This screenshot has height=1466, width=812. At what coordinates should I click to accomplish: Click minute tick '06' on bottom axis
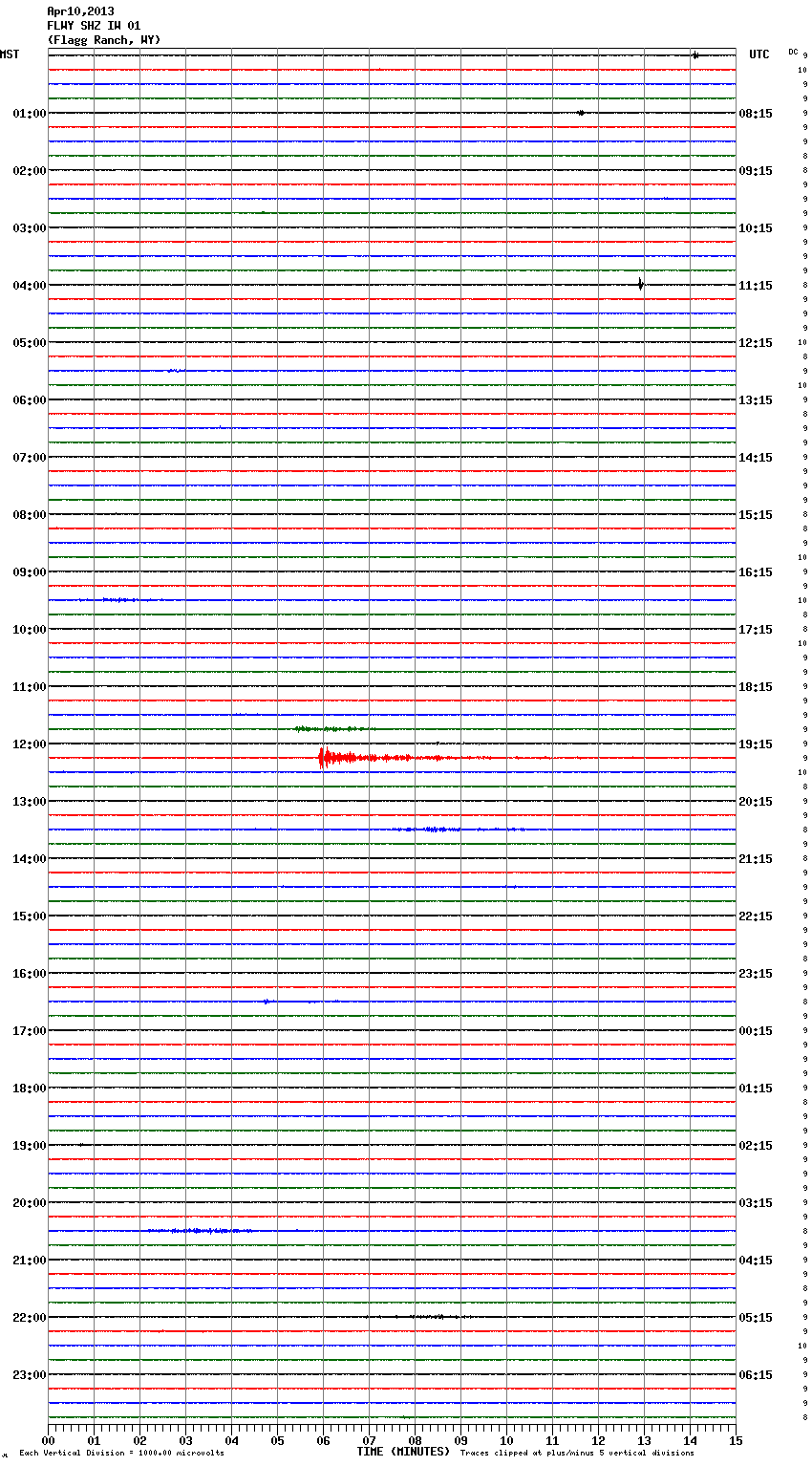(323, 1440)
